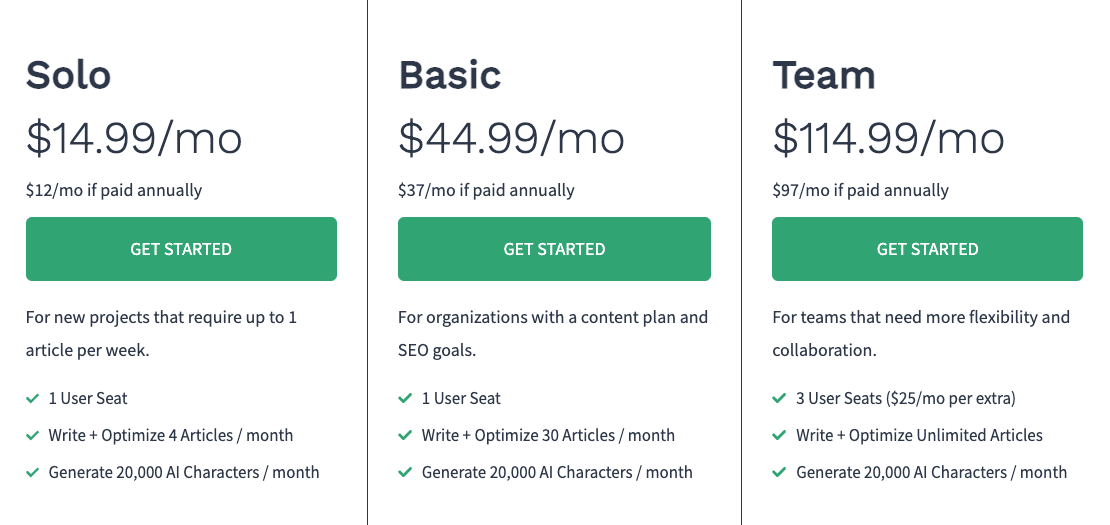This screenshot has width=1110, height=525.
Task: Click the Solo plan GET STARTED button
Action: 181,249
